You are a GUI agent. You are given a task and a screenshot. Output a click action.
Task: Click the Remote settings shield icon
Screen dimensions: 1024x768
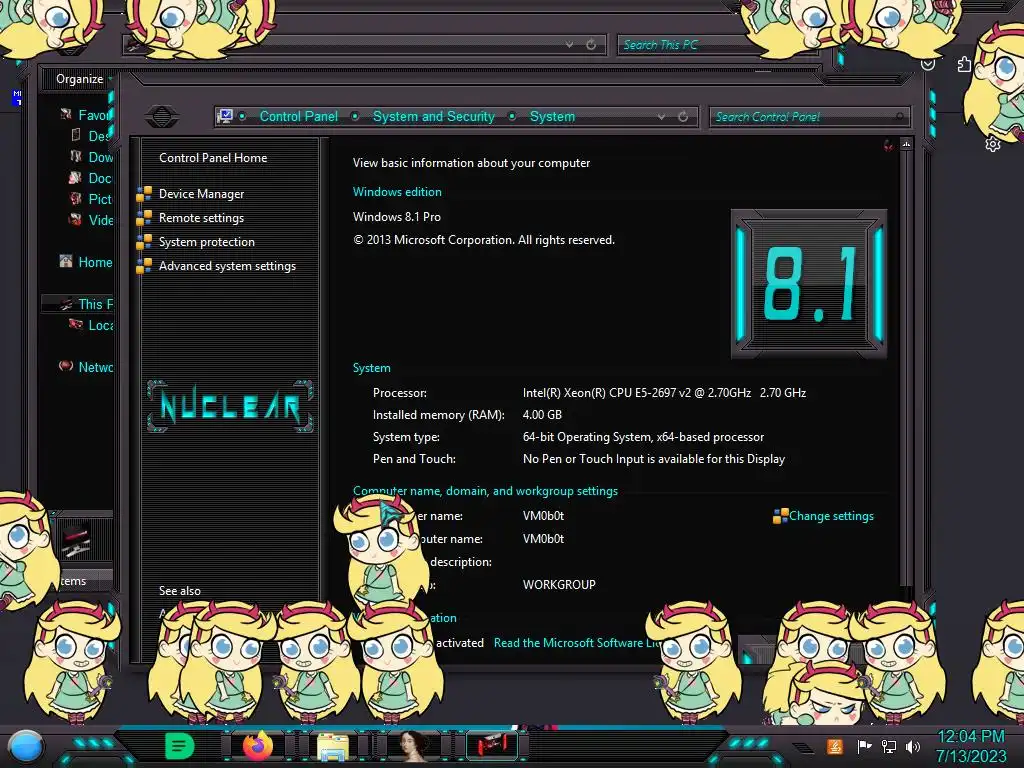(144, 218)
